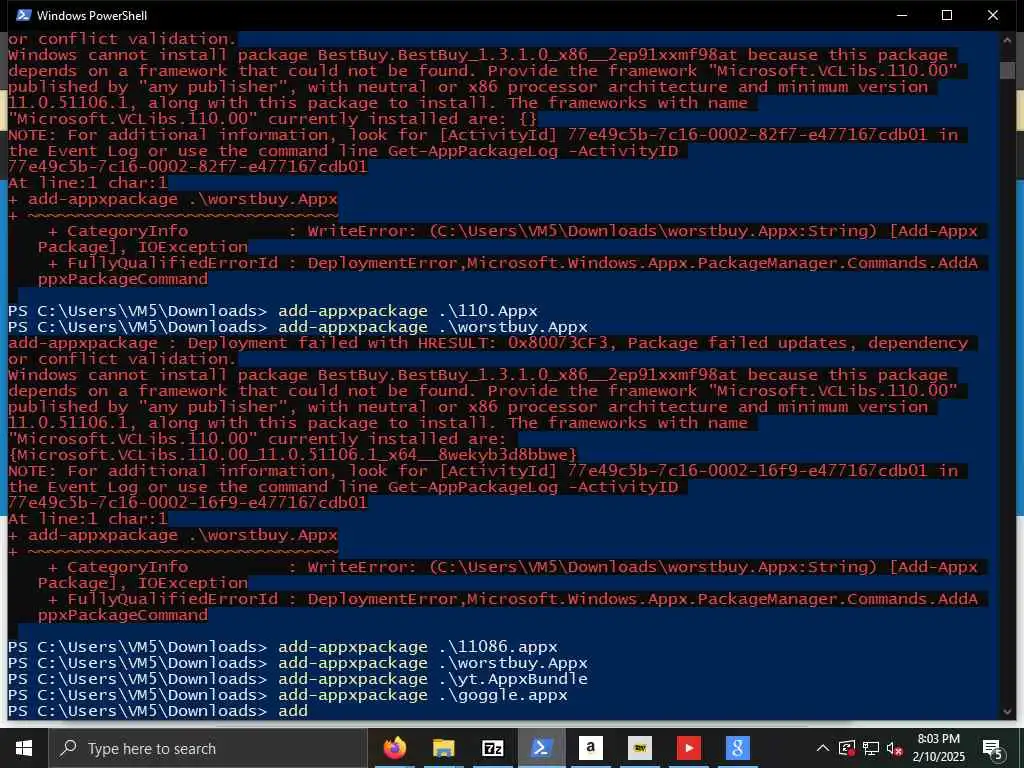
Task: Show hidden system tray icons
Action: point(823,748)
